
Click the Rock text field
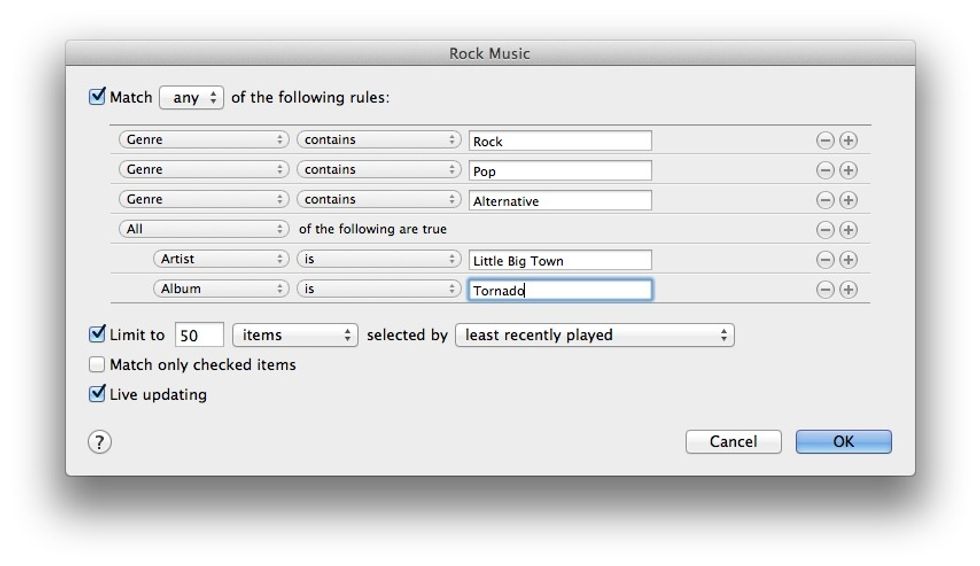pyautogui.click(x=560, y=141)
